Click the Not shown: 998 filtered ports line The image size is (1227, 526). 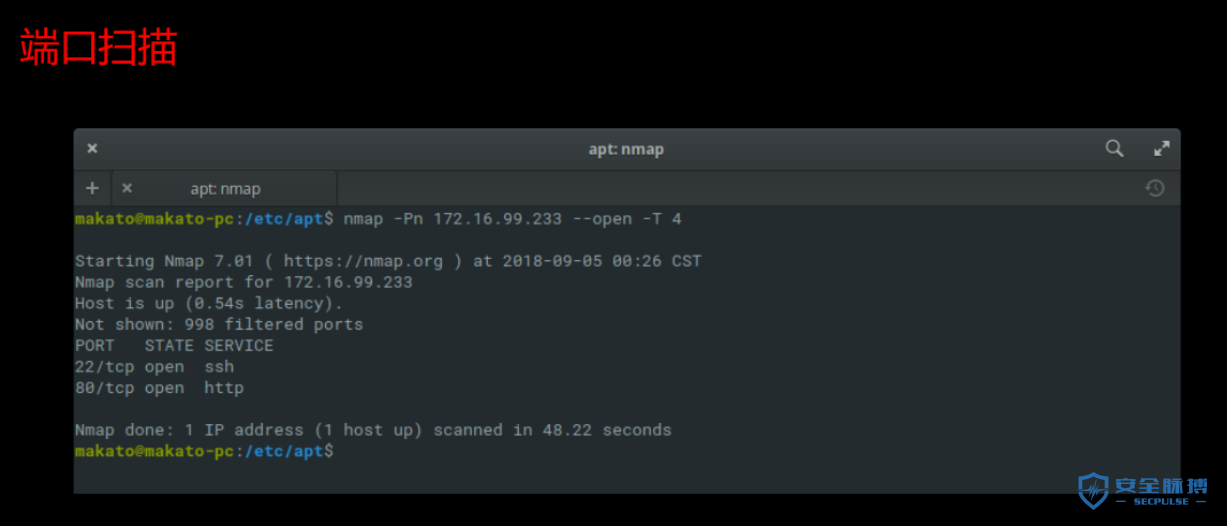click(219, 324)
